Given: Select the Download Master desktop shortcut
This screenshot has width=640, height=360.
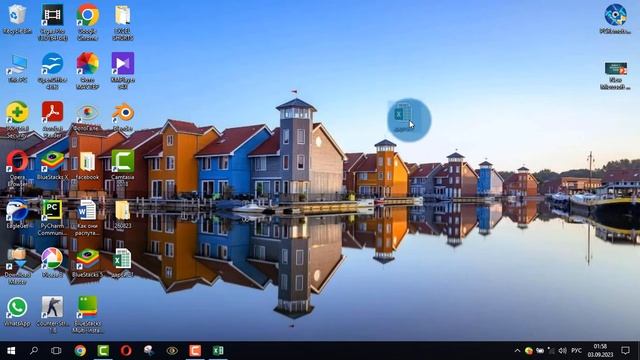Looking at the screenshot, I should click(x=17, y=266).
